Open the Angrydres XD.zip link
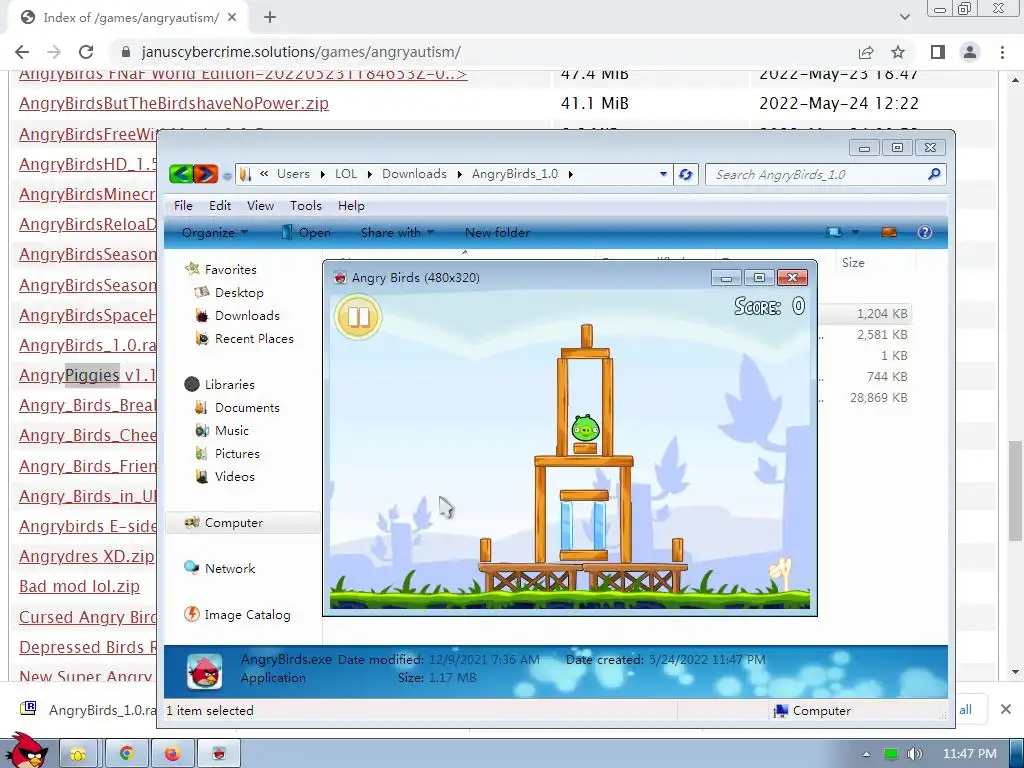The height and width of the screenshot is (768, 1024). [x=87, y=556]
